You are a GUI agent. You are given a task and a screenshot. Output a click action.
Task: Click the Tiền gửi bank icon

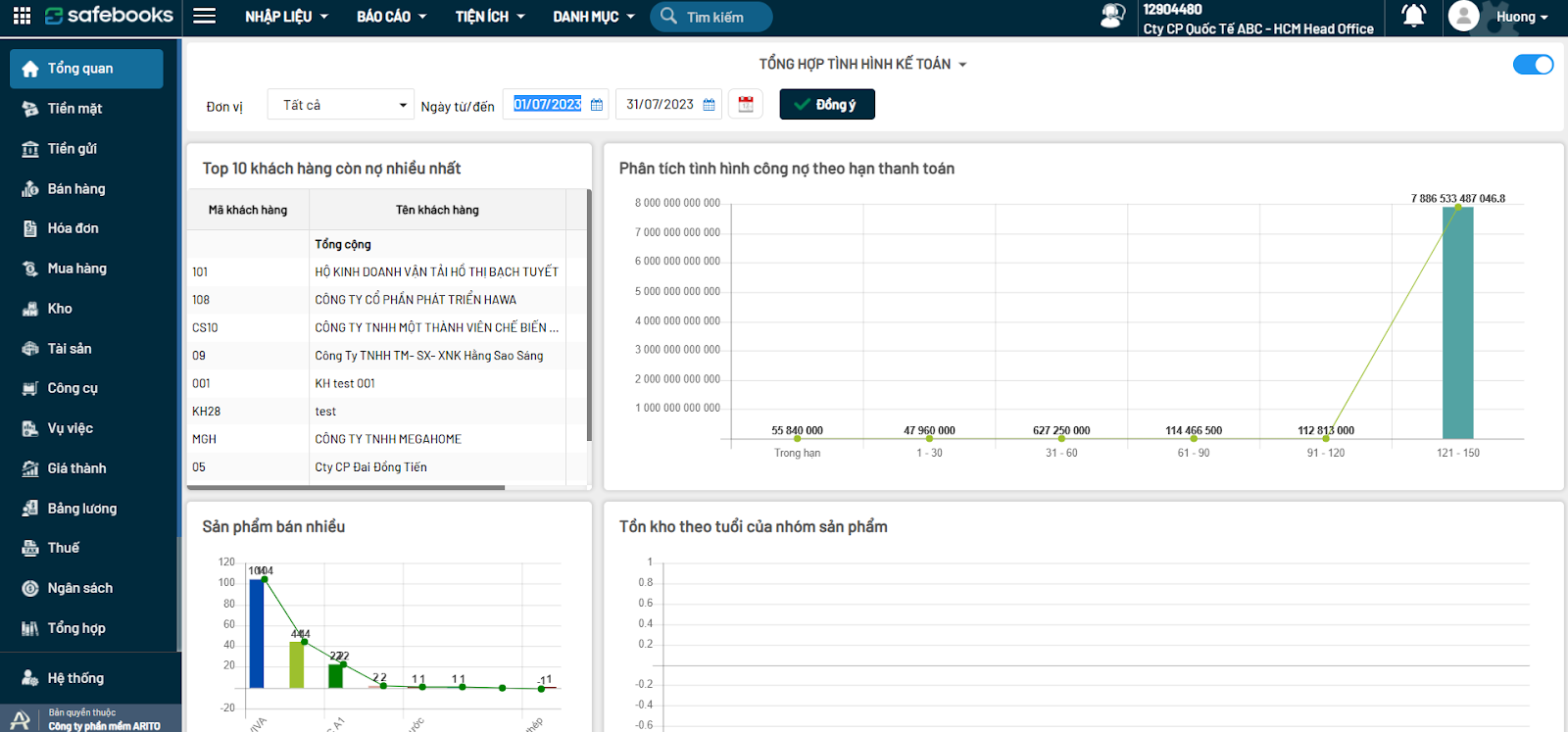(30, 149)
